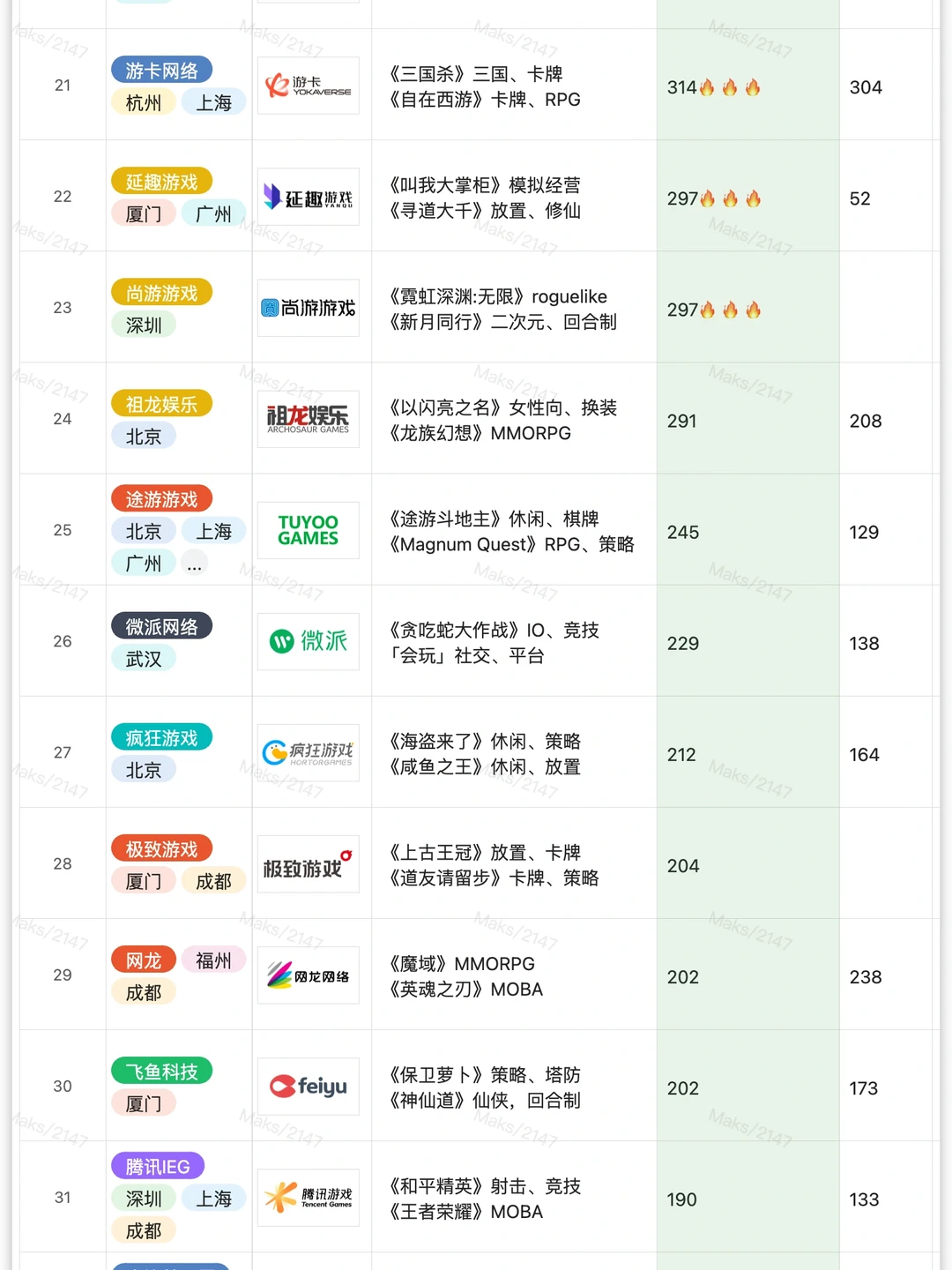The image size is (952, 1270).
Task: Click the 208 cell for 祖龙娱乐
Action: click(x=886, y=418)
